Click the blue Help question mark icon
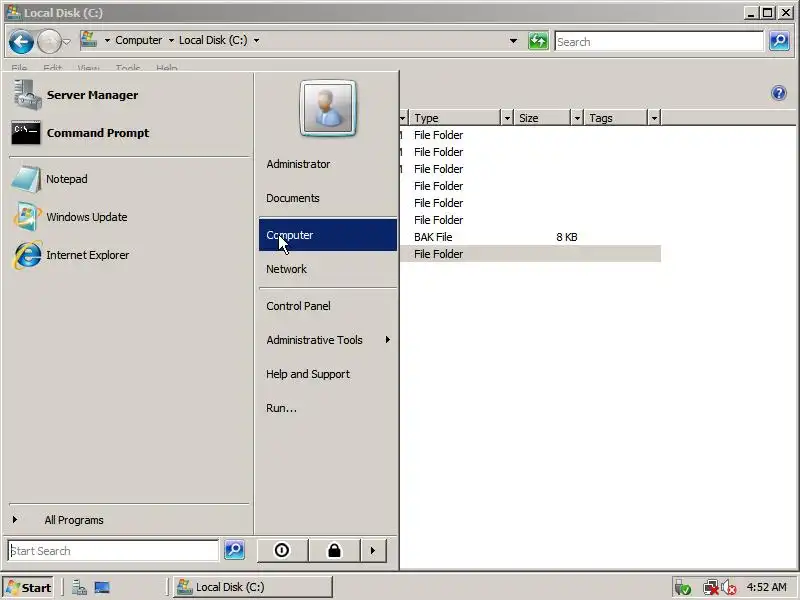Image resolution: width=800 pixels, height=600 pixels. coord(779,93)
